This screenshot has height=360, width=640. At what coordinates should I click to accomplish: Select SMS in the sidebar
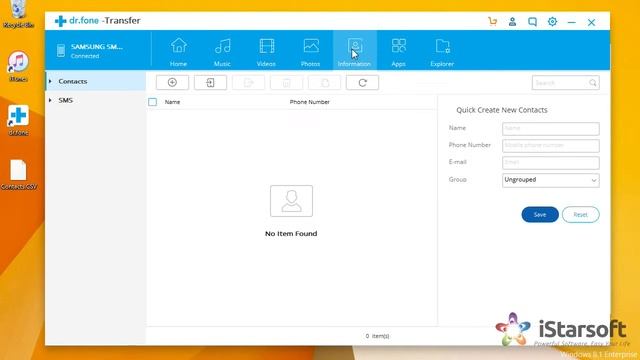[65, 100]
